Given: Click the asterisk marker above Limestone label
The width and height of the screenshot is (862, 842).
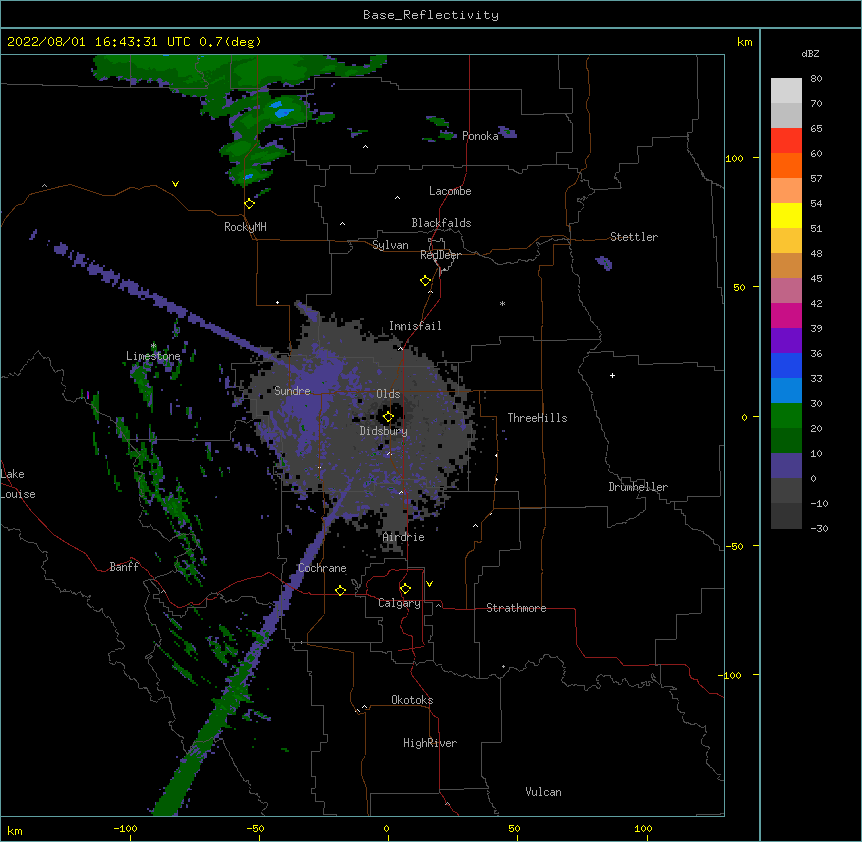Looking at the screenshot, I should [x=154, y=345].
